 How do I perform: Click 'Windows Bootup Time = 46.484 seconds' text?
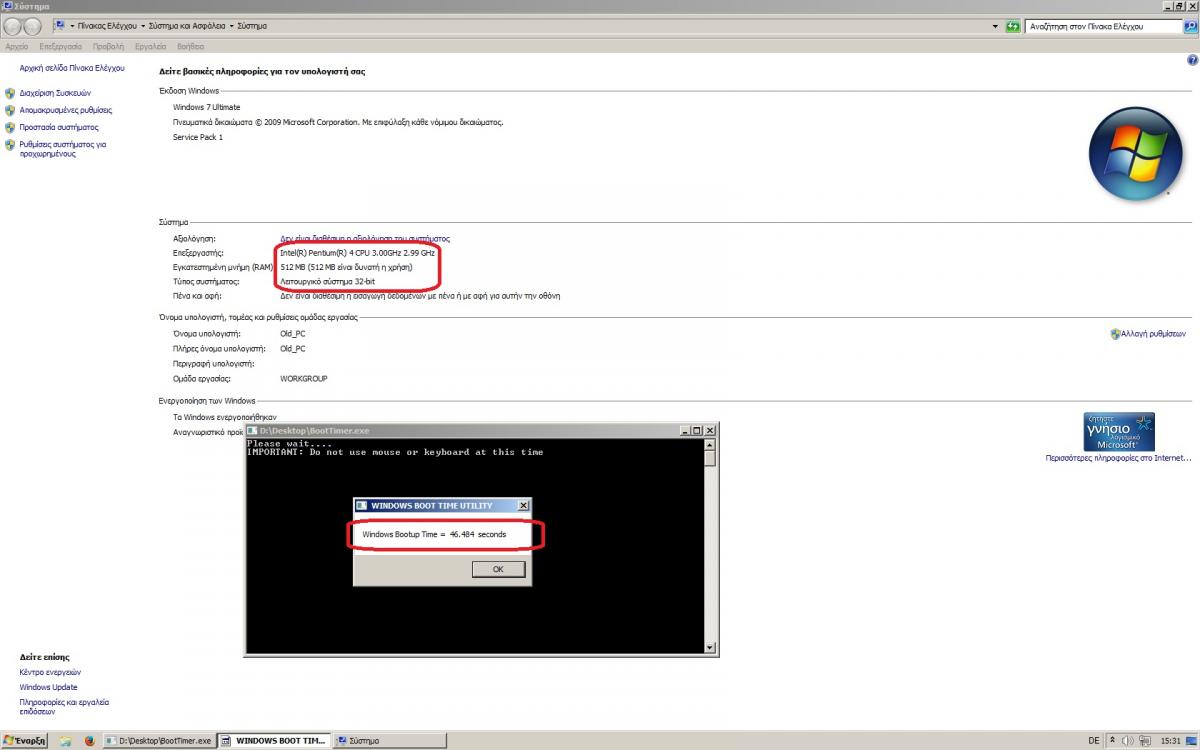click(434, 535)
